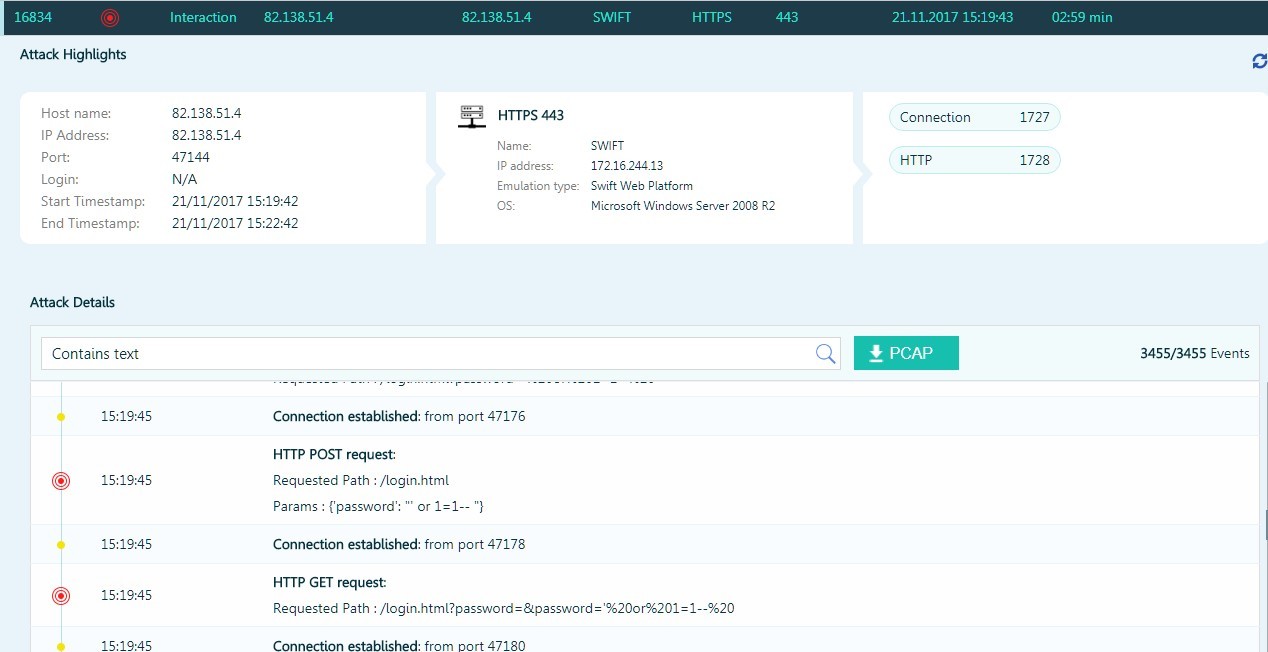The image size is (1268, 652).
Task: Click Interaction label in the dark header row
Action: (203, 18)
